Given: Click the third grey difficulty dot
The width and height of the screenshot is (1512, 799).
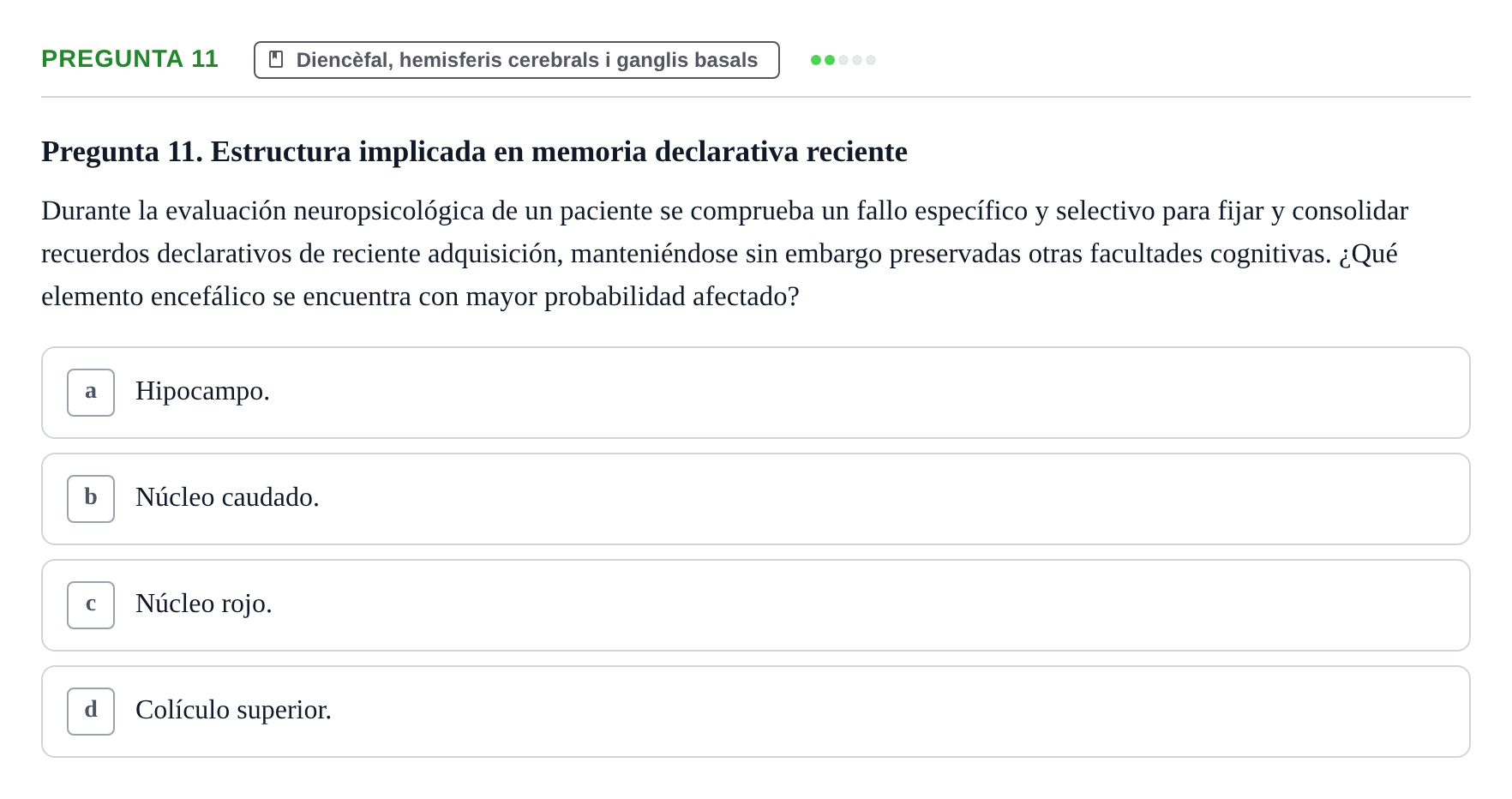Looking at the screenshot, I should pos(843,60).
